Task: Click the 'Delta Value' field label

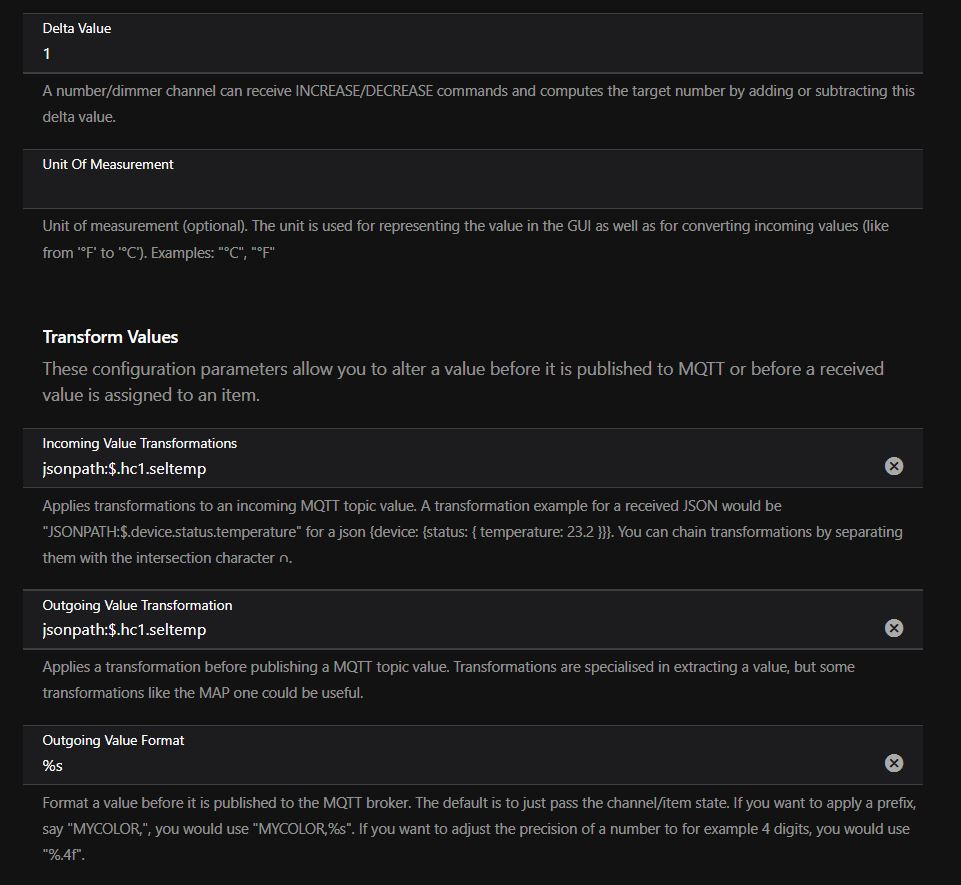Action: coord(77,28)
